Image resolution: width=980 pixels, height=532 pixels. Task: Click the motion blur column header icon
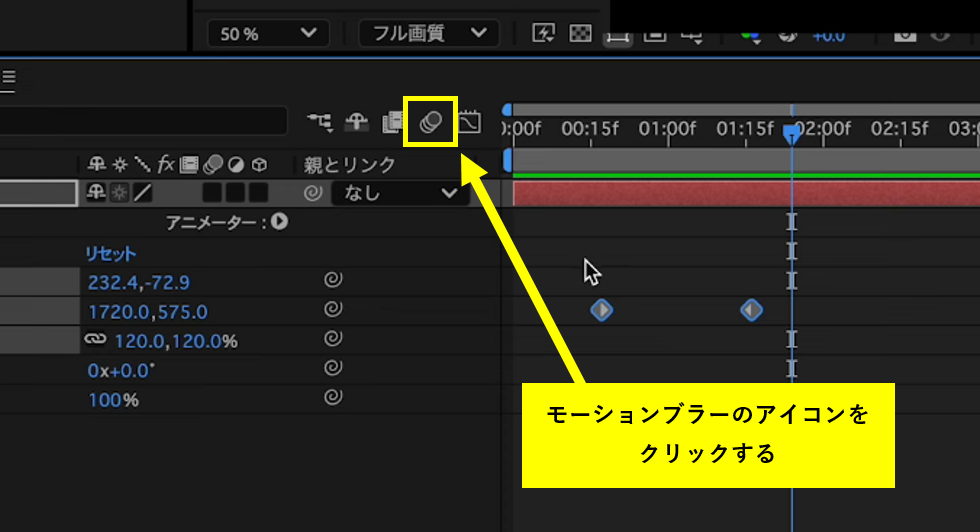click(212, 164)
